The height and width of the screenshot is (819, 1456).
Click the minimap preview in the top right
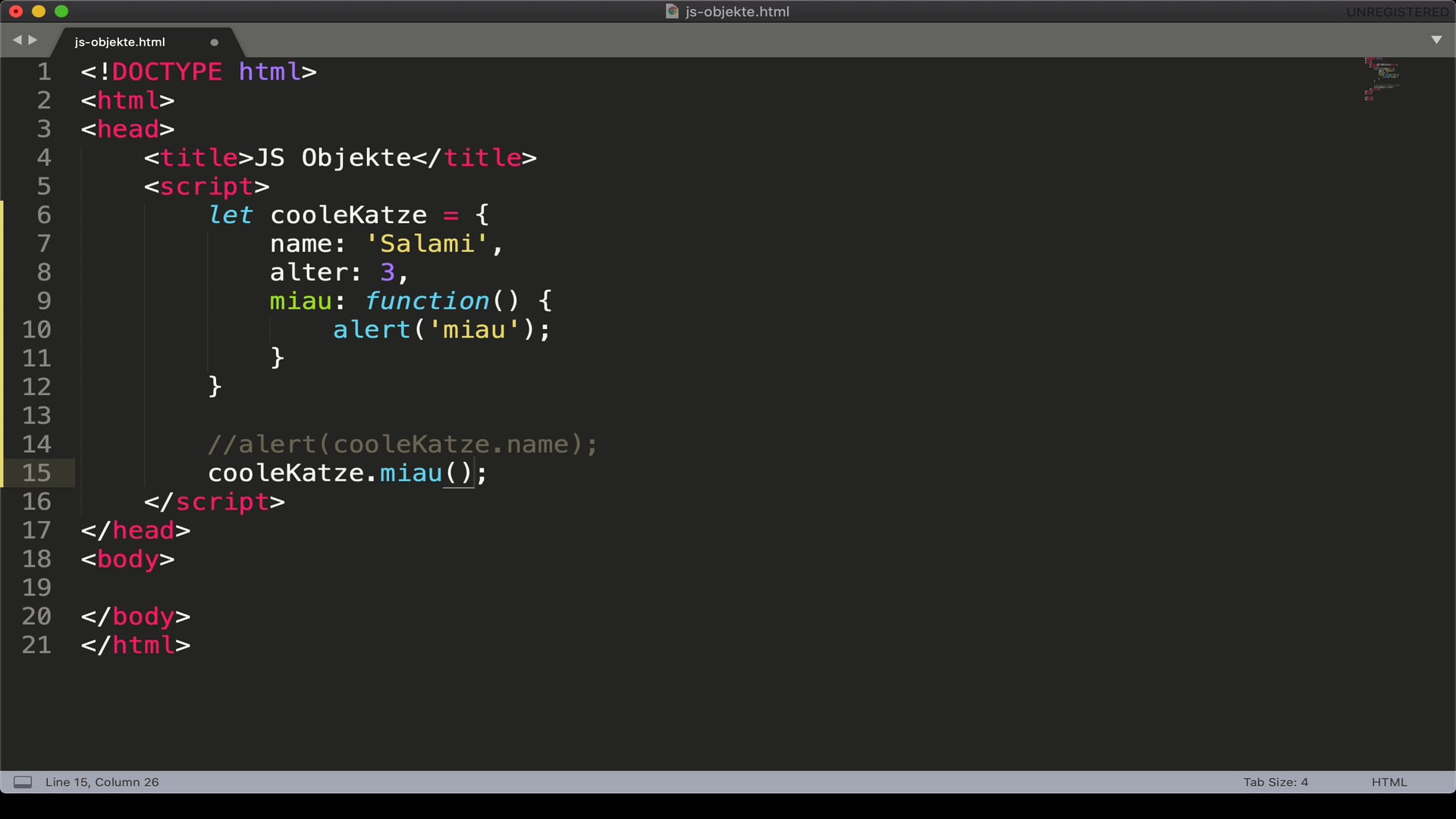[1382, 80]
